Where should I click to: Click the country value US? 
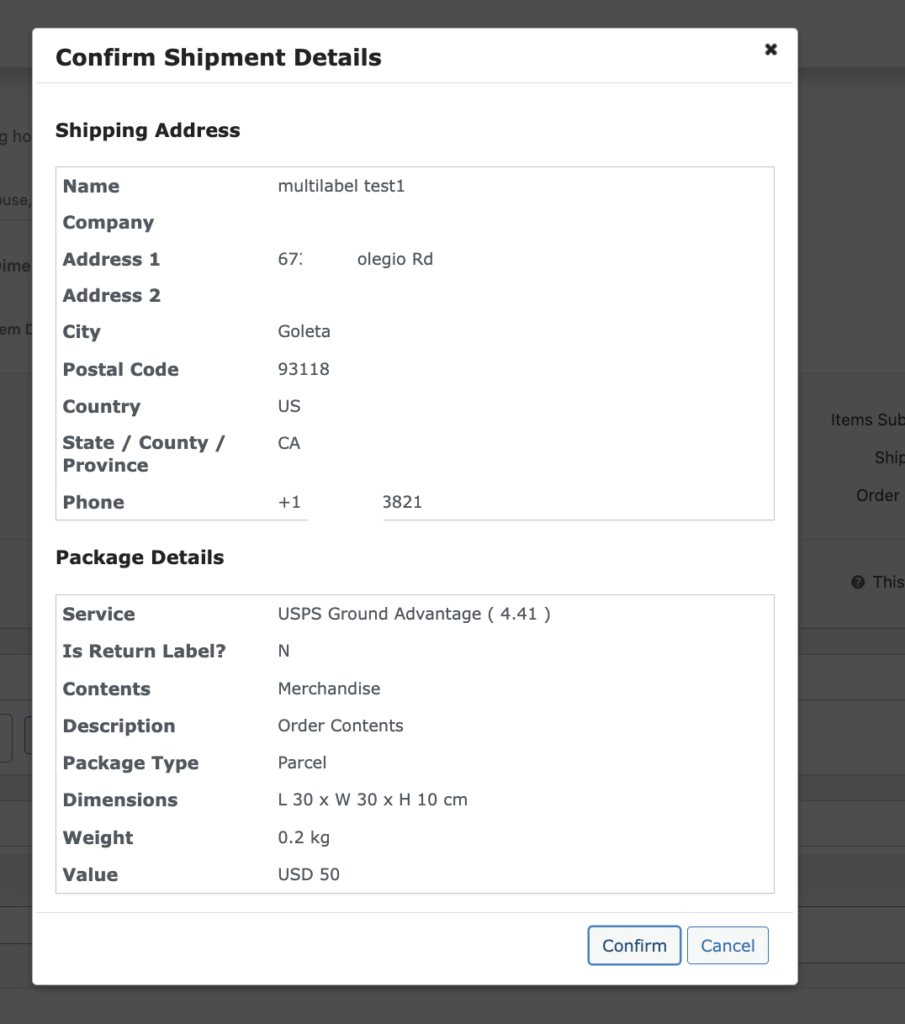point(289,406)
